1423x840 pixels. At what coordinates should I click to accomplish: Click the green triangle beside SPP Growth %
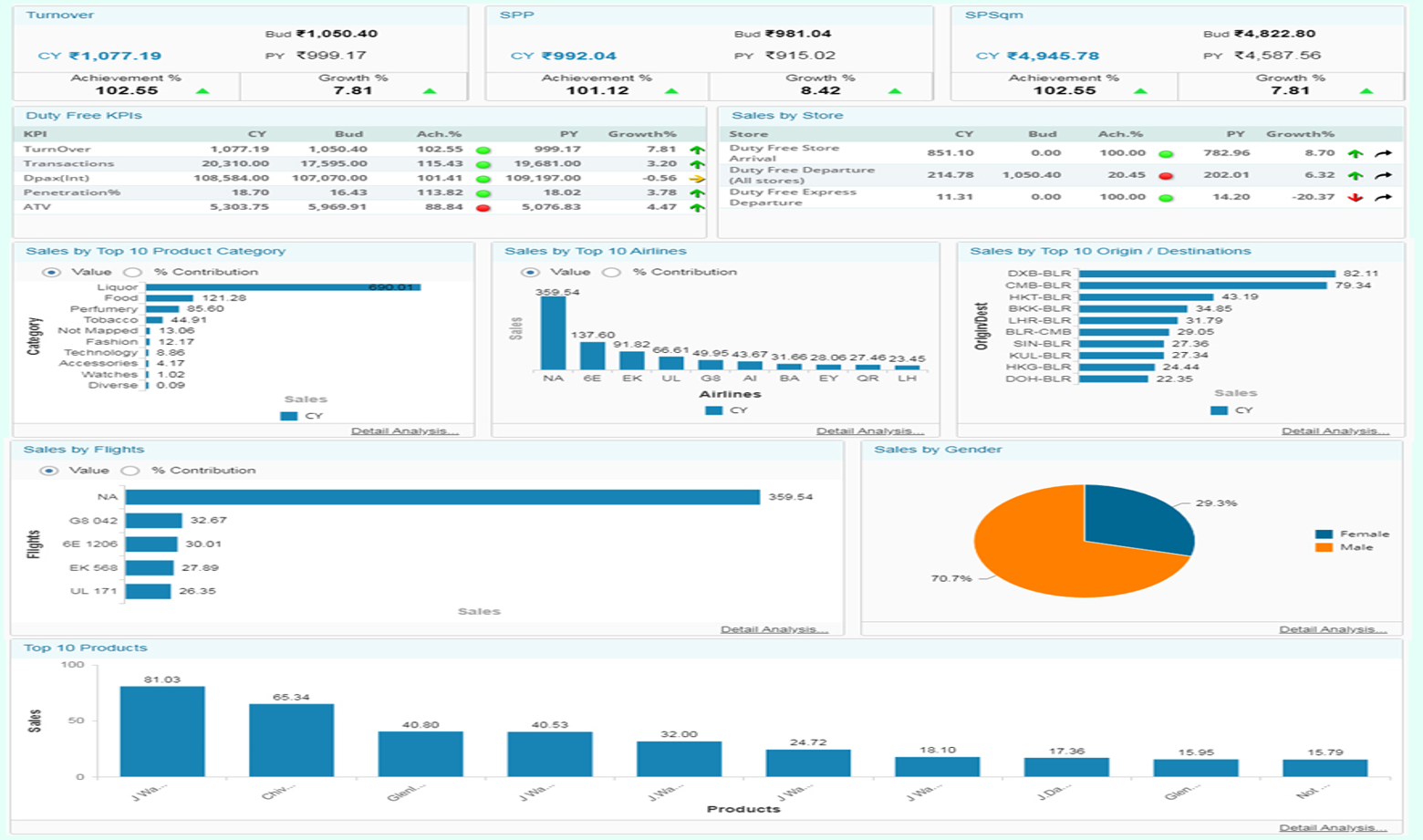(x=894, y=91)
